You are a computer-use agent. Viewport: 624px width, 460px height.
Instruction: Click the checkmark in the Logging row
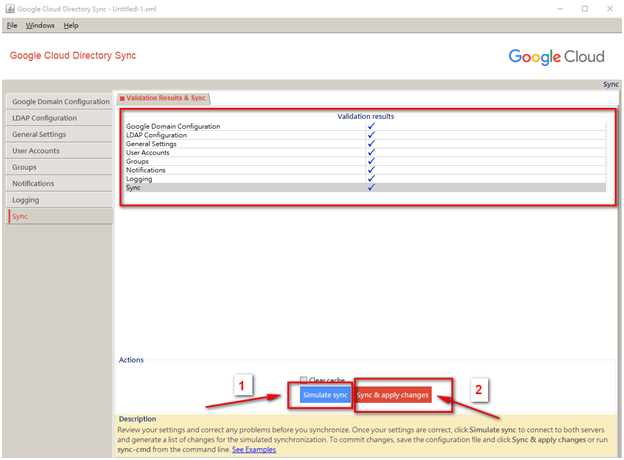(x=371, y=178)
